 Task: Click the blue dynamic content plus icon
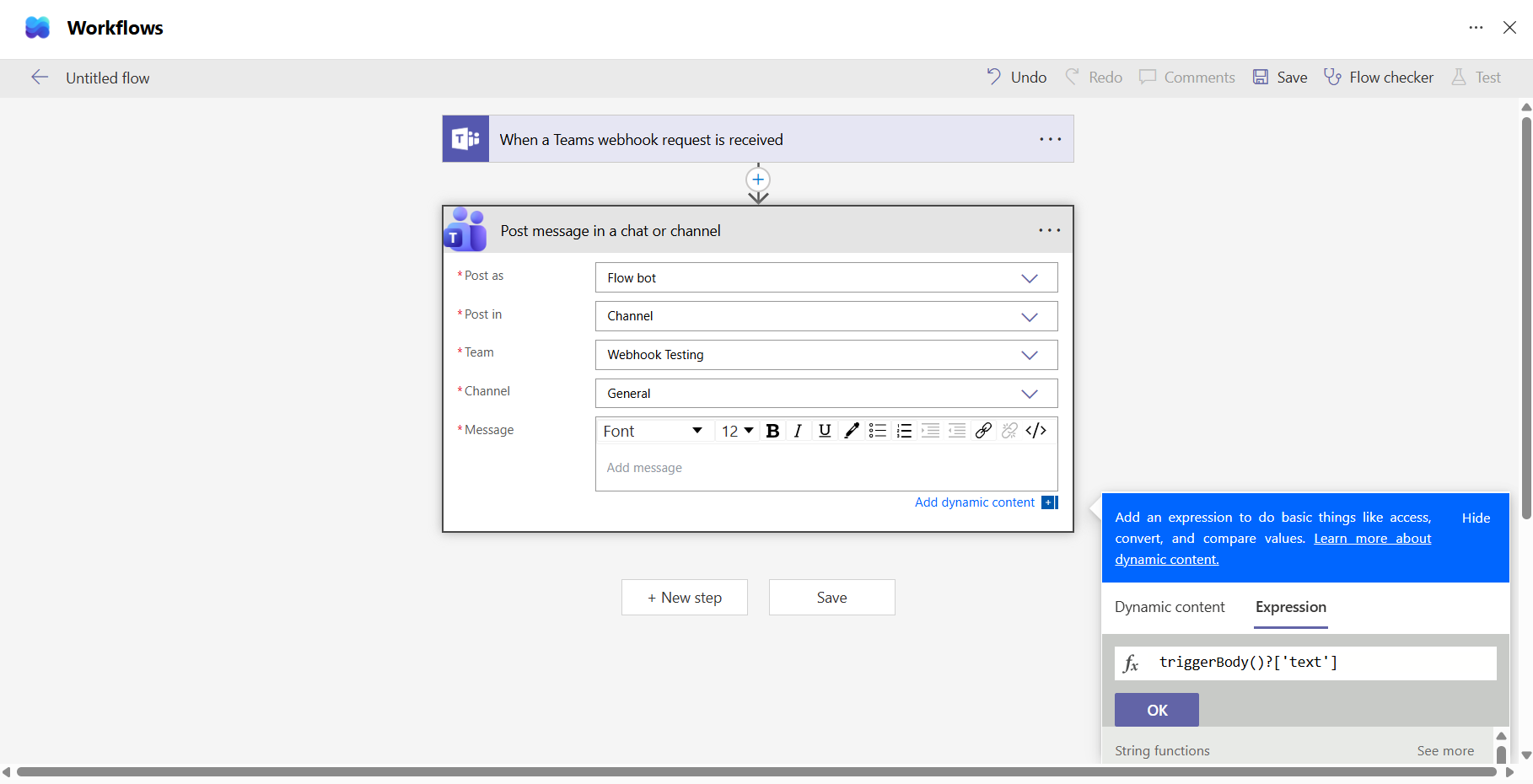1050,502
